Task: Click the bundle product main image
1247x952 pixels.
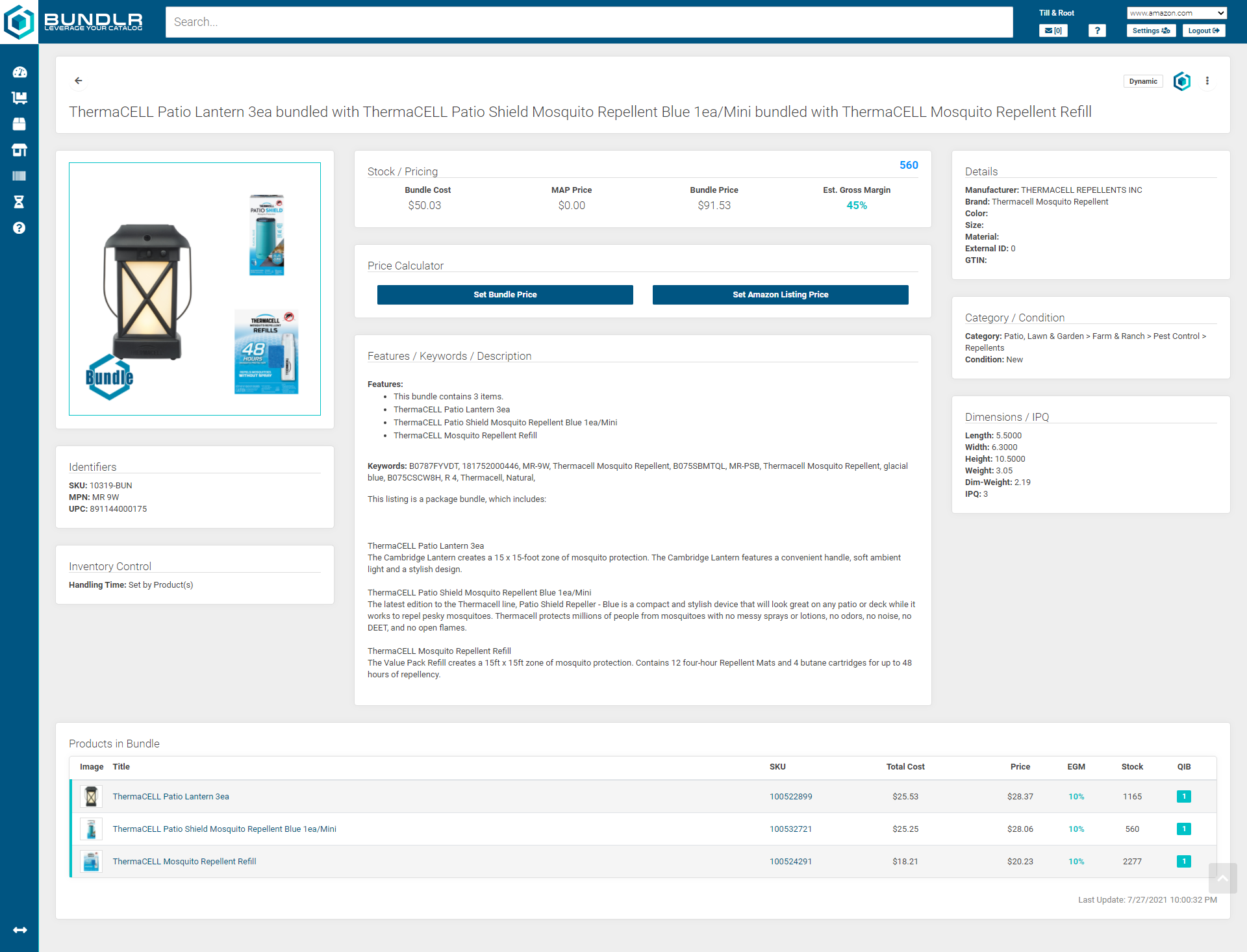Action: click(x=195, y=289)
